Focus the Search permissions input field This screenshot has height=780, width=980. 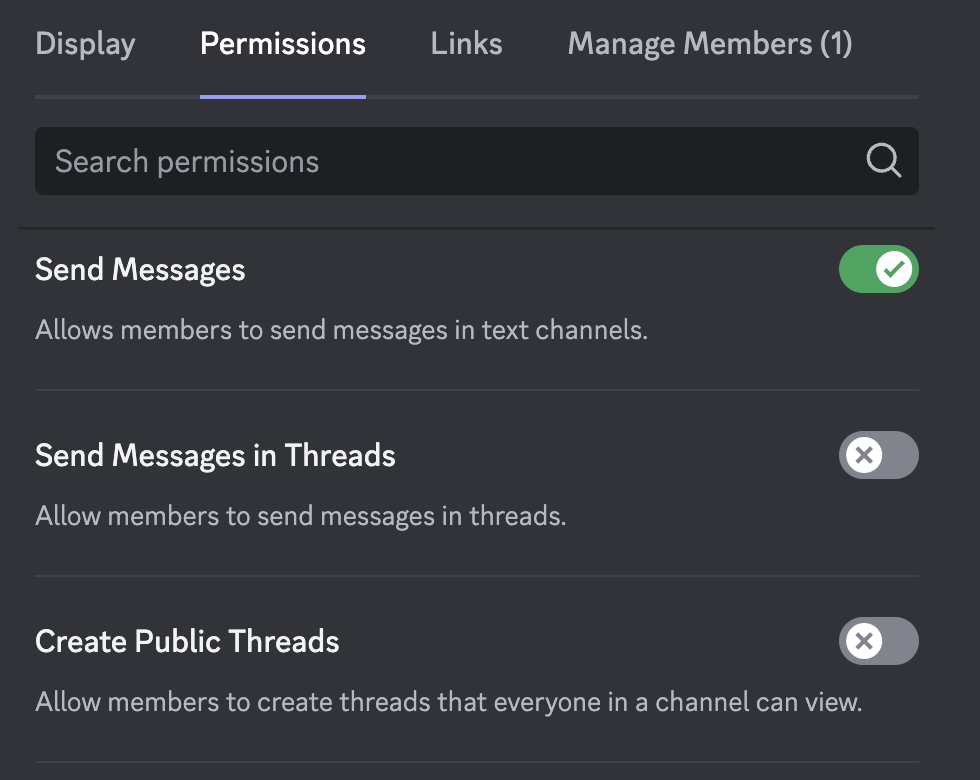click(x=477, y=161)
